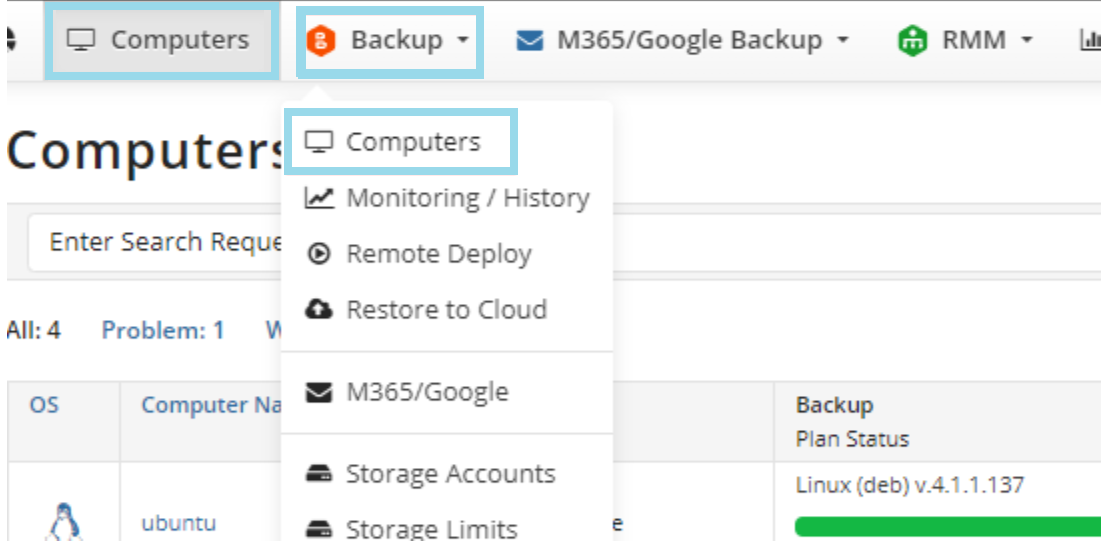
Task: Filter computers by the Problem: 1 link
Action: tap(163, 330)
